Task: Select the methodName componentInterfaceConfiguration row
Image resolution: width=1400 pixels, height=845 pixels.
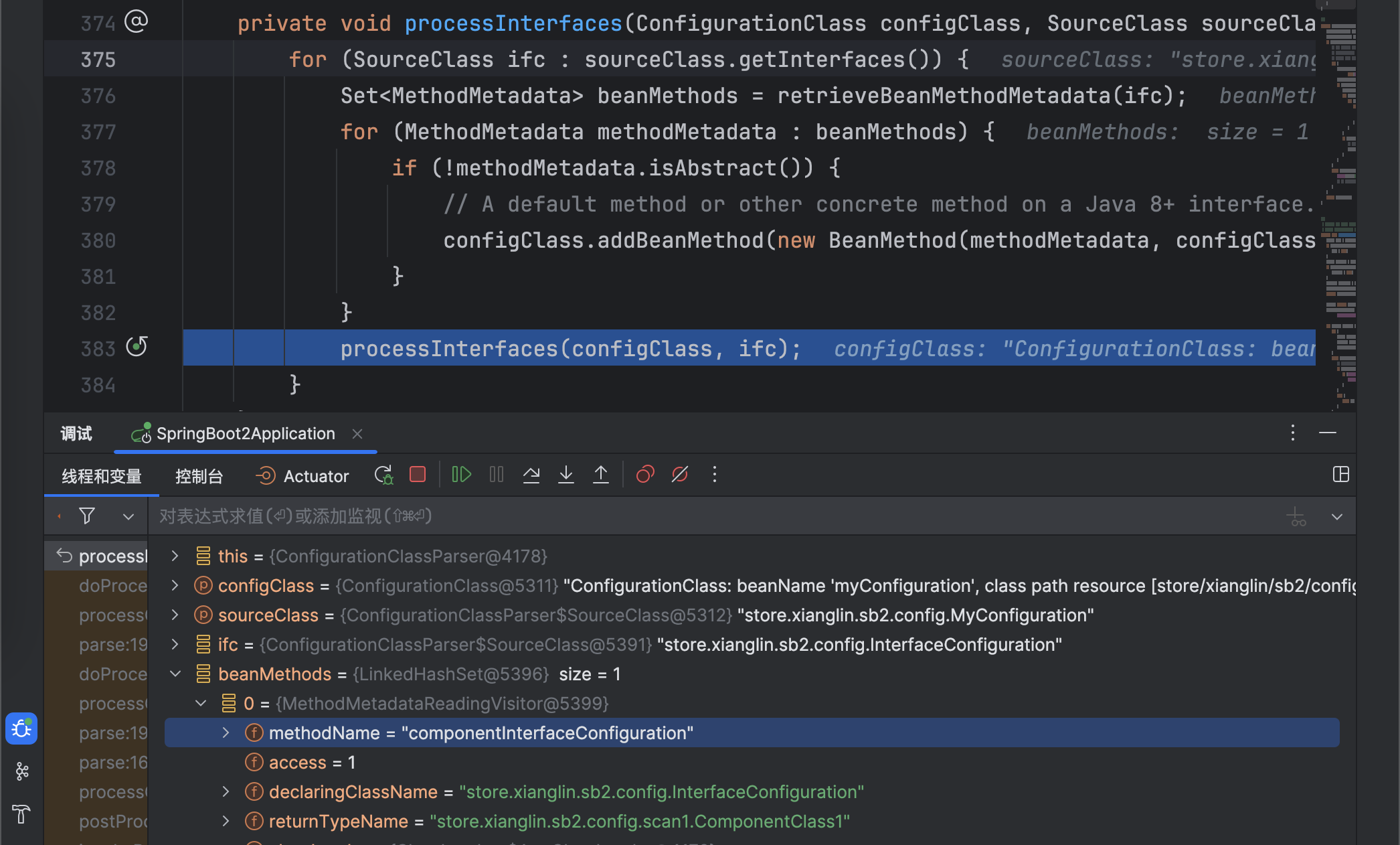Action: click(x=752, y=733)
